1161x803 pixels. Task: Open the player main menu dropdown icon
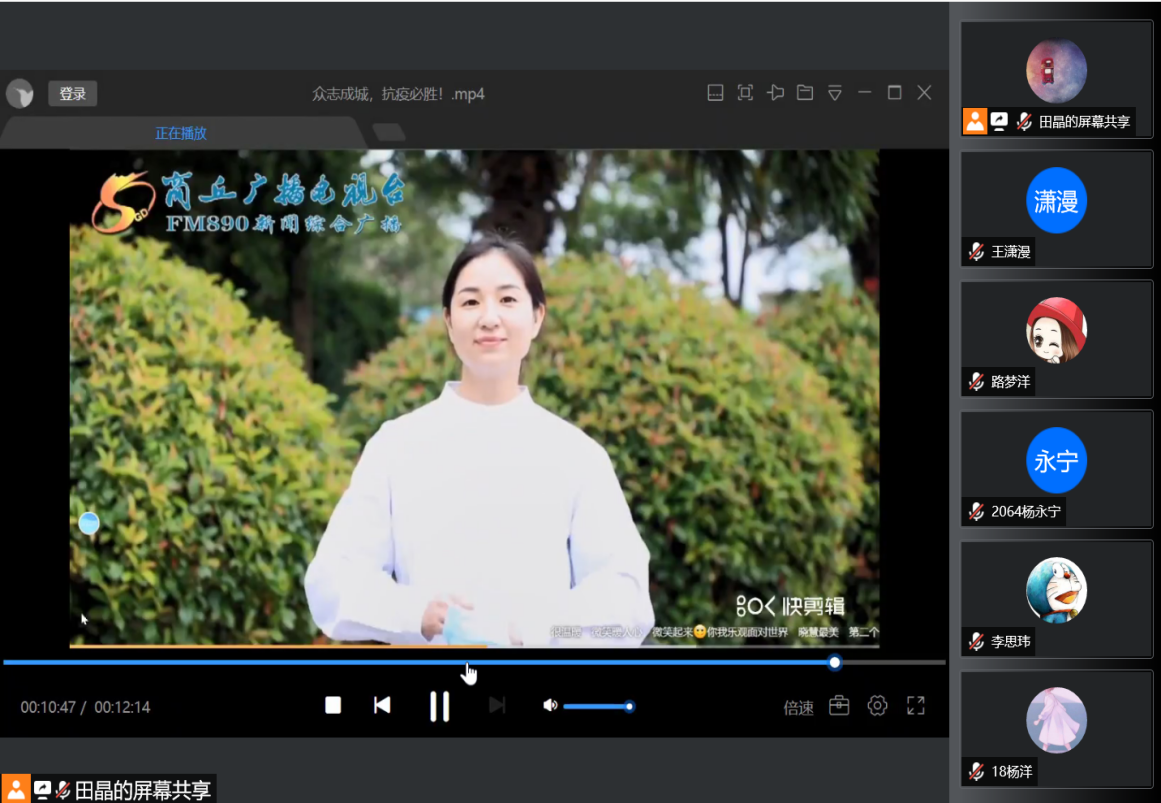[x=835, y=93]
